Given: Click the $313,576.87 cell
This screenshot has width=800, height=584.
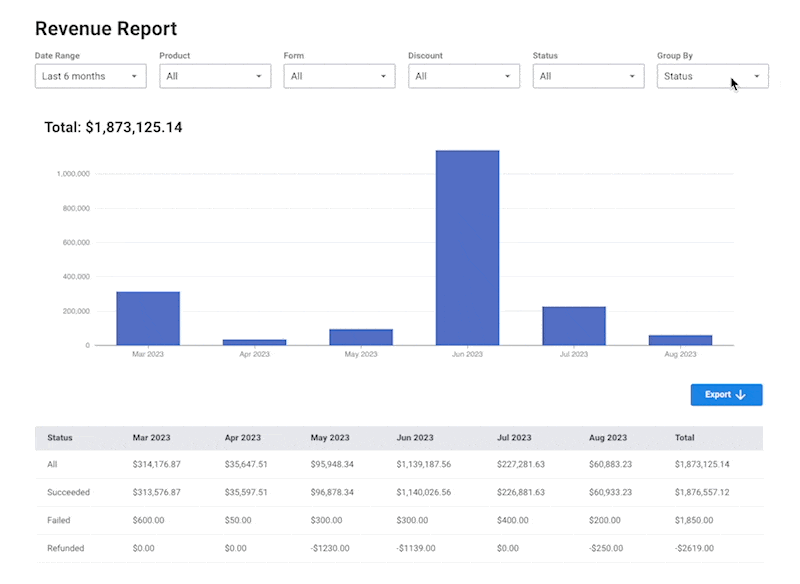Looking at the screenshot, I should pyautogui.click(x=157, y=492).
